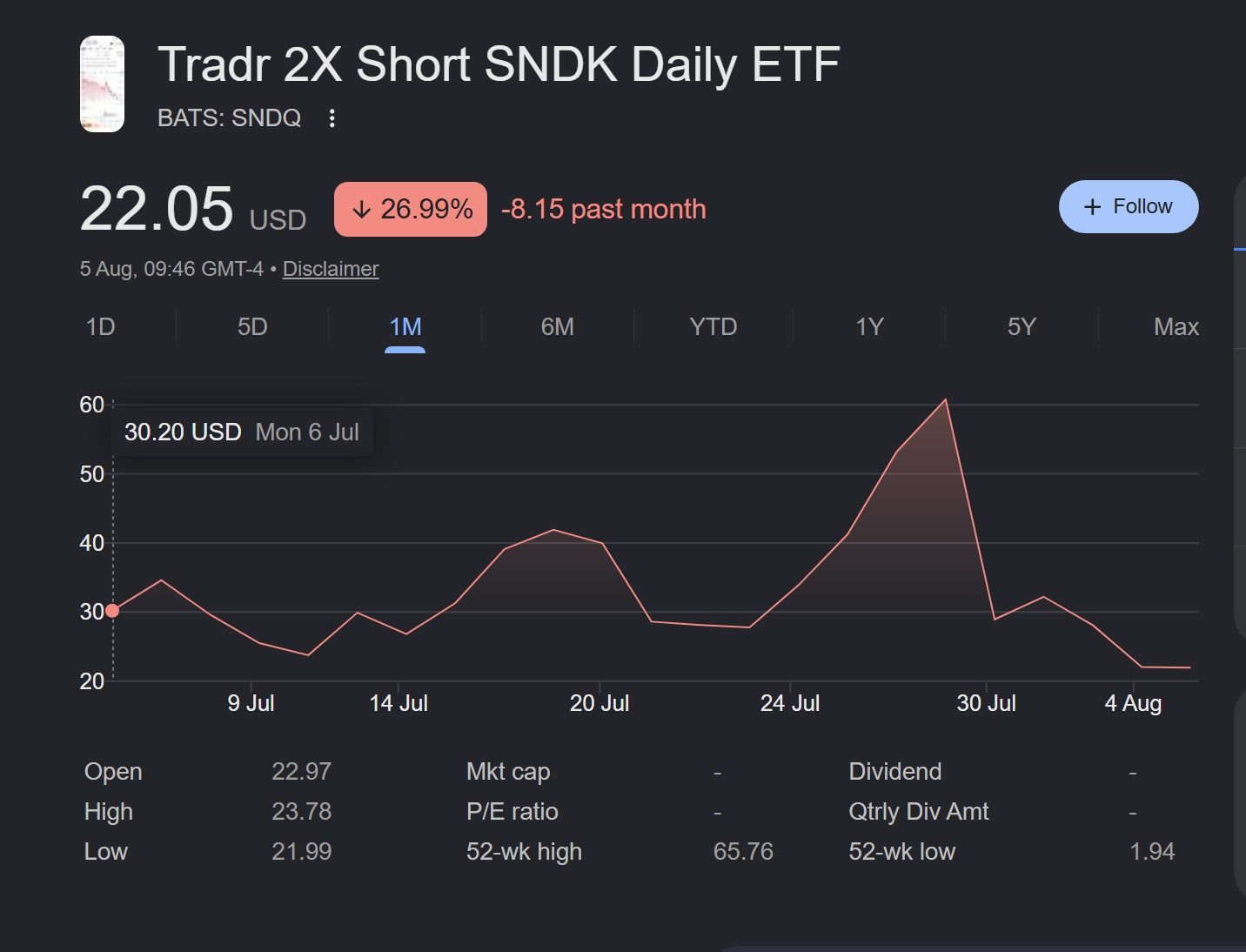Click the chart peak near 29 Jul
This screenshot has width=1246, height=952.
(x=946, y=399)
